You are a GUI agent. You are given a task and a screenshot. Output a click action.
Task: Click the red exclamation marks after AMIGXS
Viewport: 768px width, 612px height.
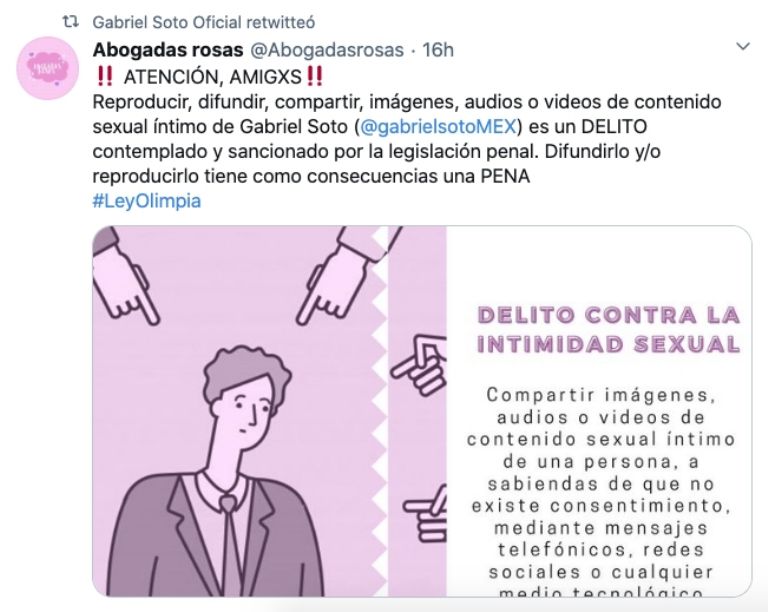tap(314, 76)
